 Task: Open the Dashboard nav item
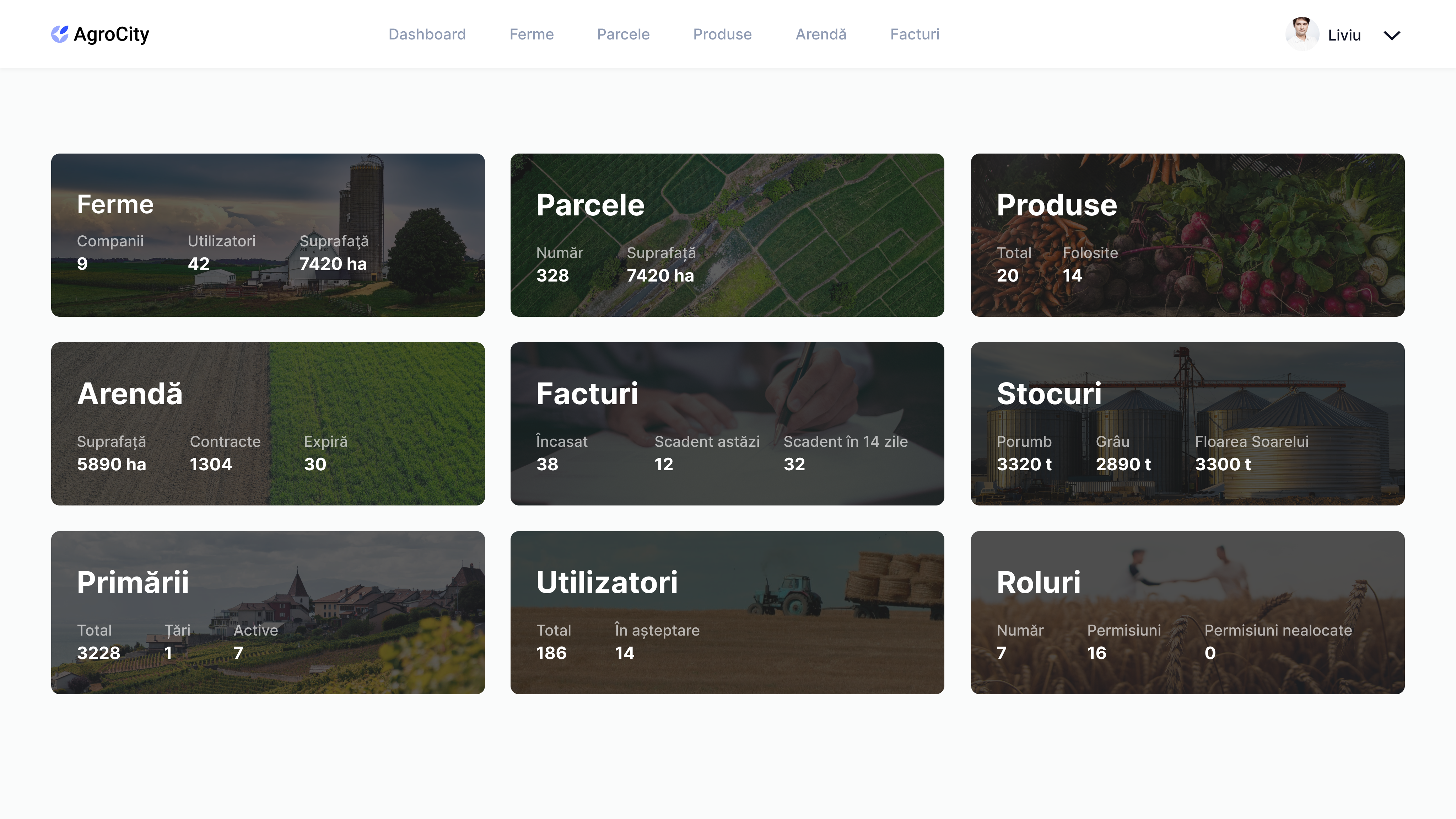pyautogui.click(x=427, y=34)
